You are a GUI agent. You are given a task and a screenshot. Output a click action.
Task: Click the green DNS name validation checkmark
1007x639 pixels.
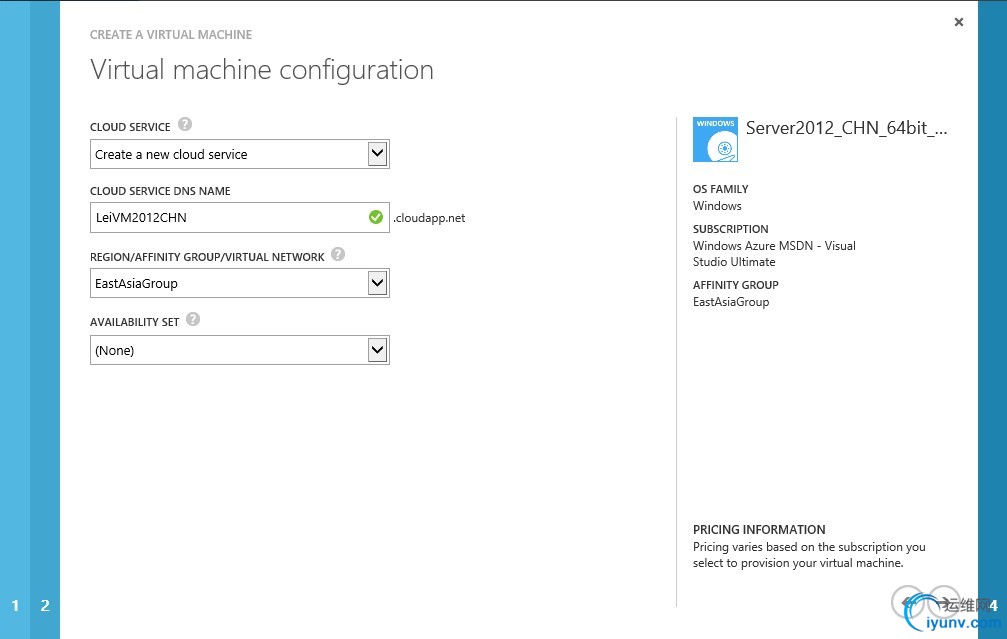coord(375,217)
